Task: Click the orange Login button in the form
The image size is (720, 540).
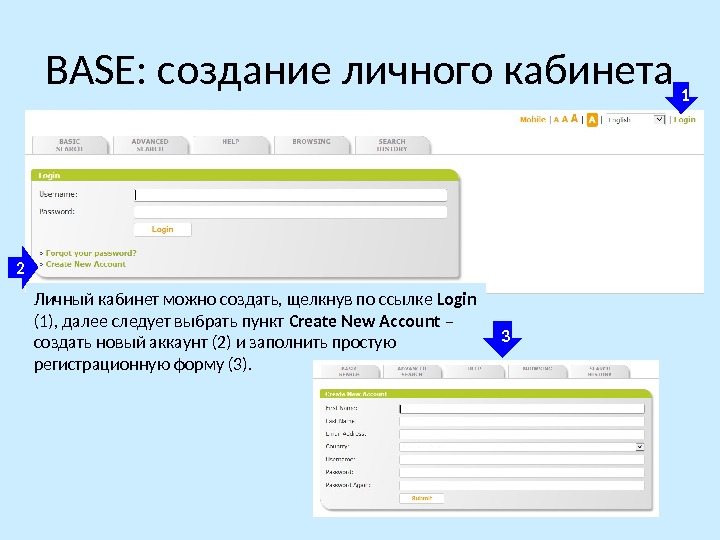Action: (x=163, y=229)
